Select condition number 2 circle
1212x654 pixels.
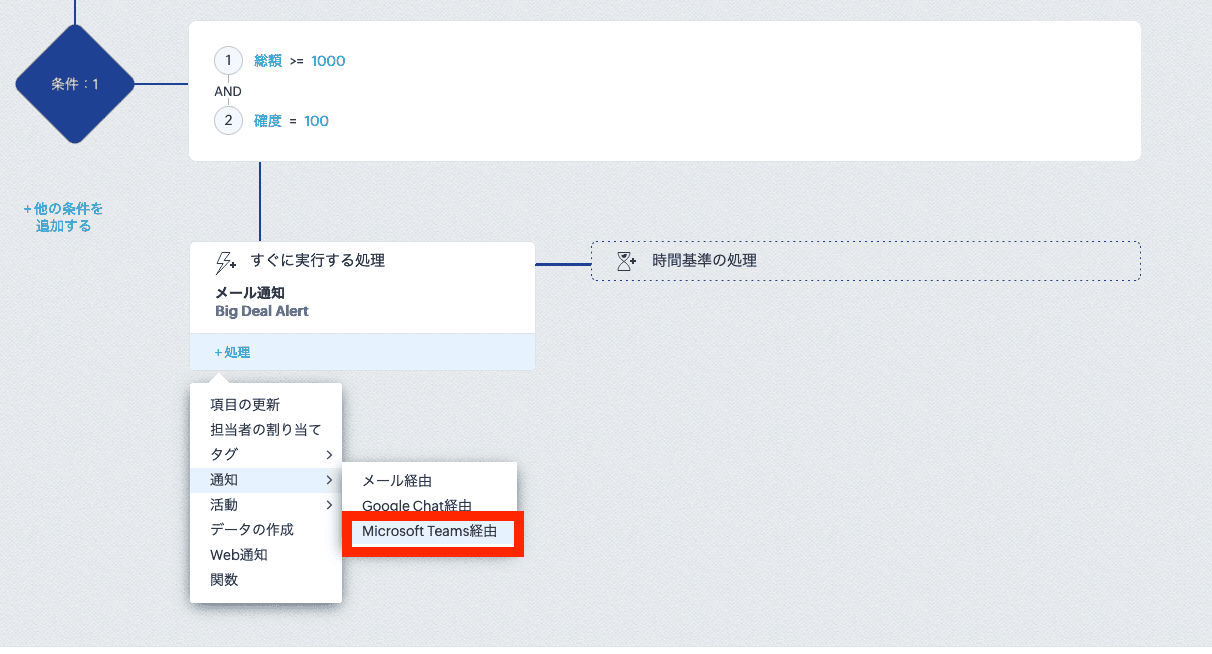(228, 121)
